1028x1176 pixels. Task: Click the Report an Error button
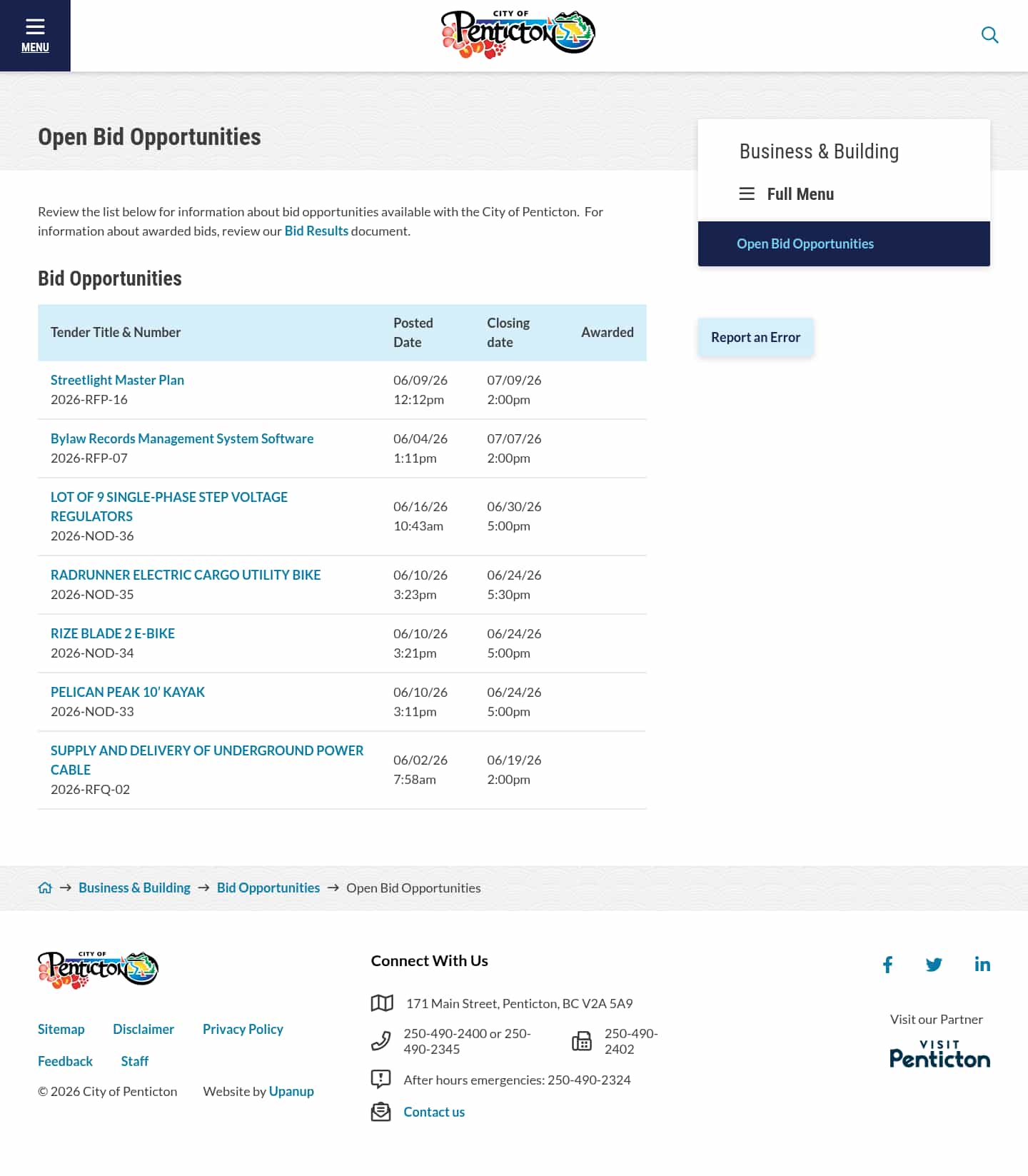pos(755,337)
